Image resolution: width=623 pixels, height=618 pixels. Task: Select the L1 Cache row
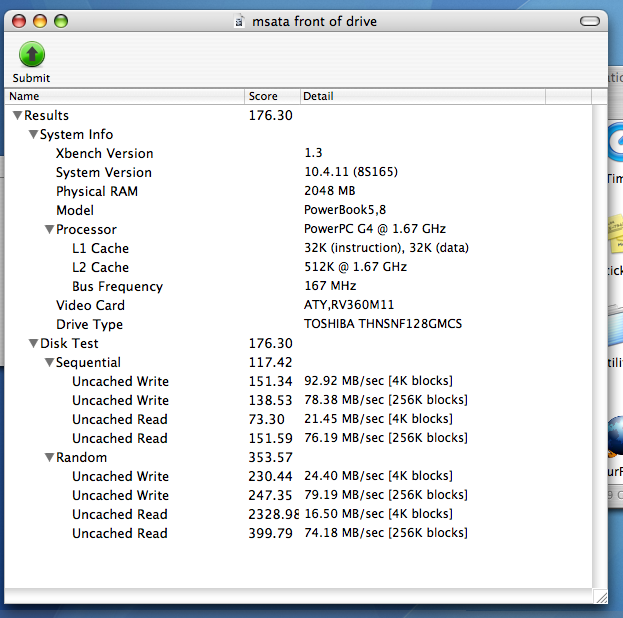pyautogui.click(x=298, y=248)
